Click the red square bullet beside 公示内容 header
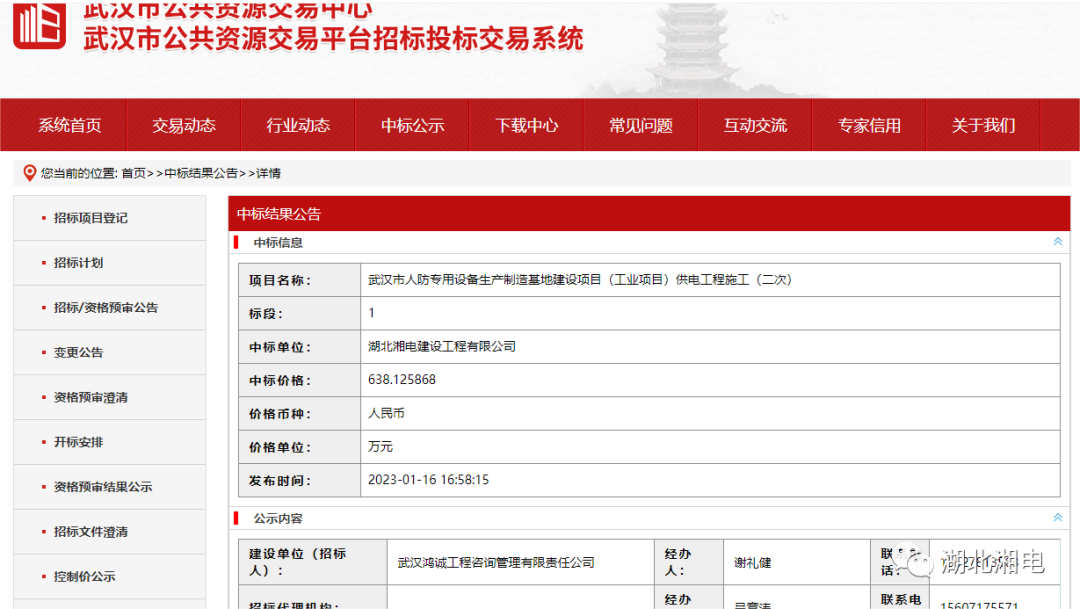The image size is (1080, 609). [238, 518]
